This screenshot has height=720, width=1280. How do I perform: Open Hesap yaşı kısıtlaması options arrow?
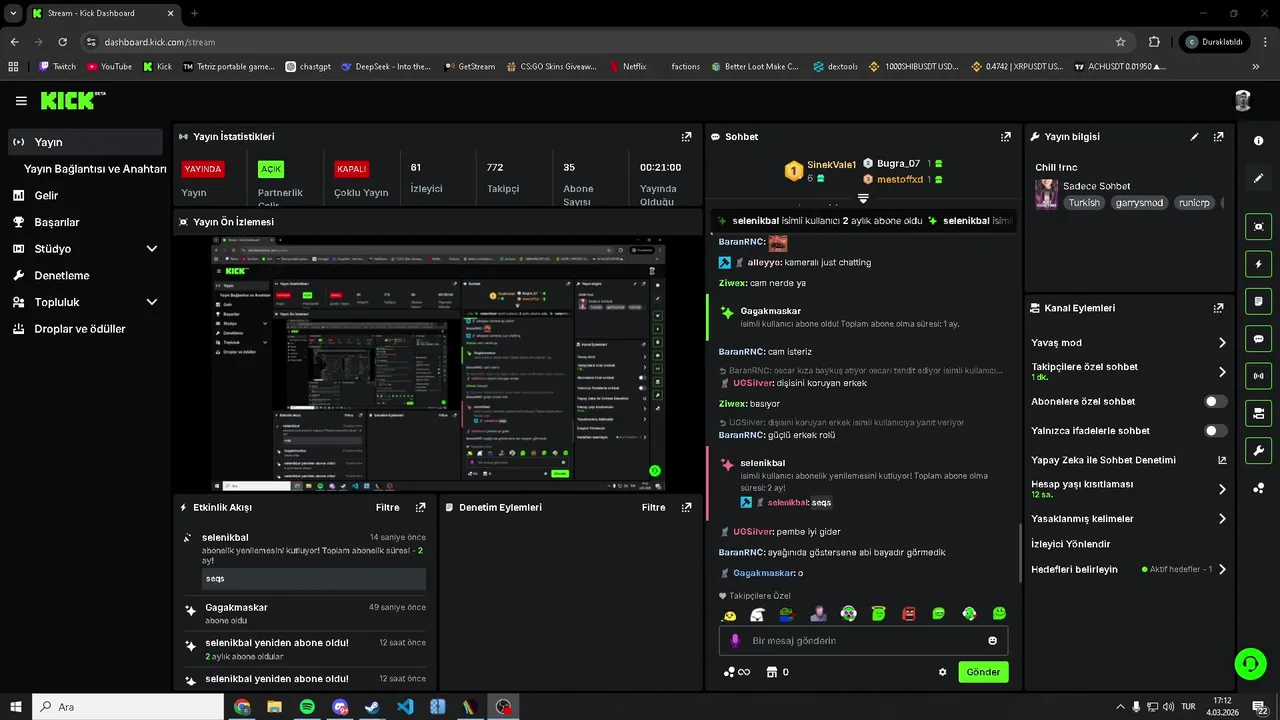(1222, 489)
